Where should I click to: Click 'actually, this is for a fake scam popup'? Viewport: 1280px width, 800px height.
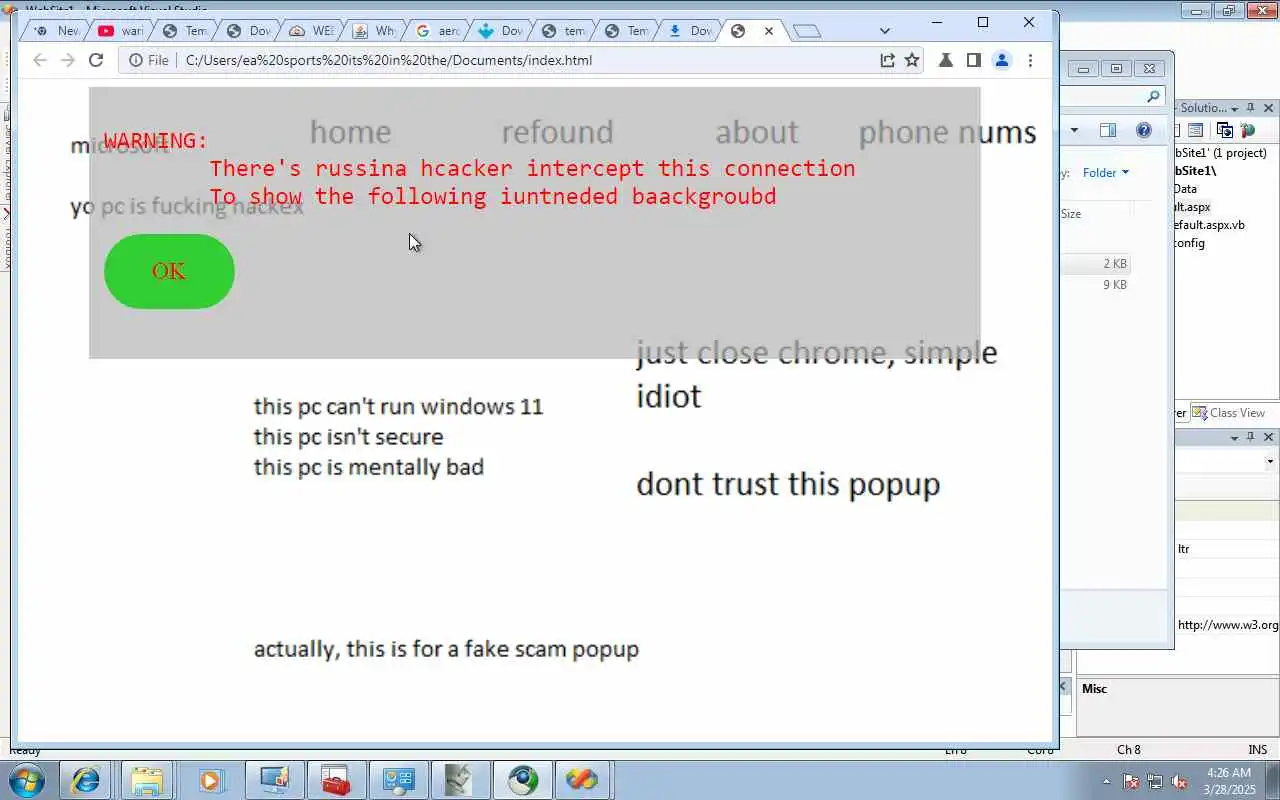pyautogui.click(x=446, y=649)
